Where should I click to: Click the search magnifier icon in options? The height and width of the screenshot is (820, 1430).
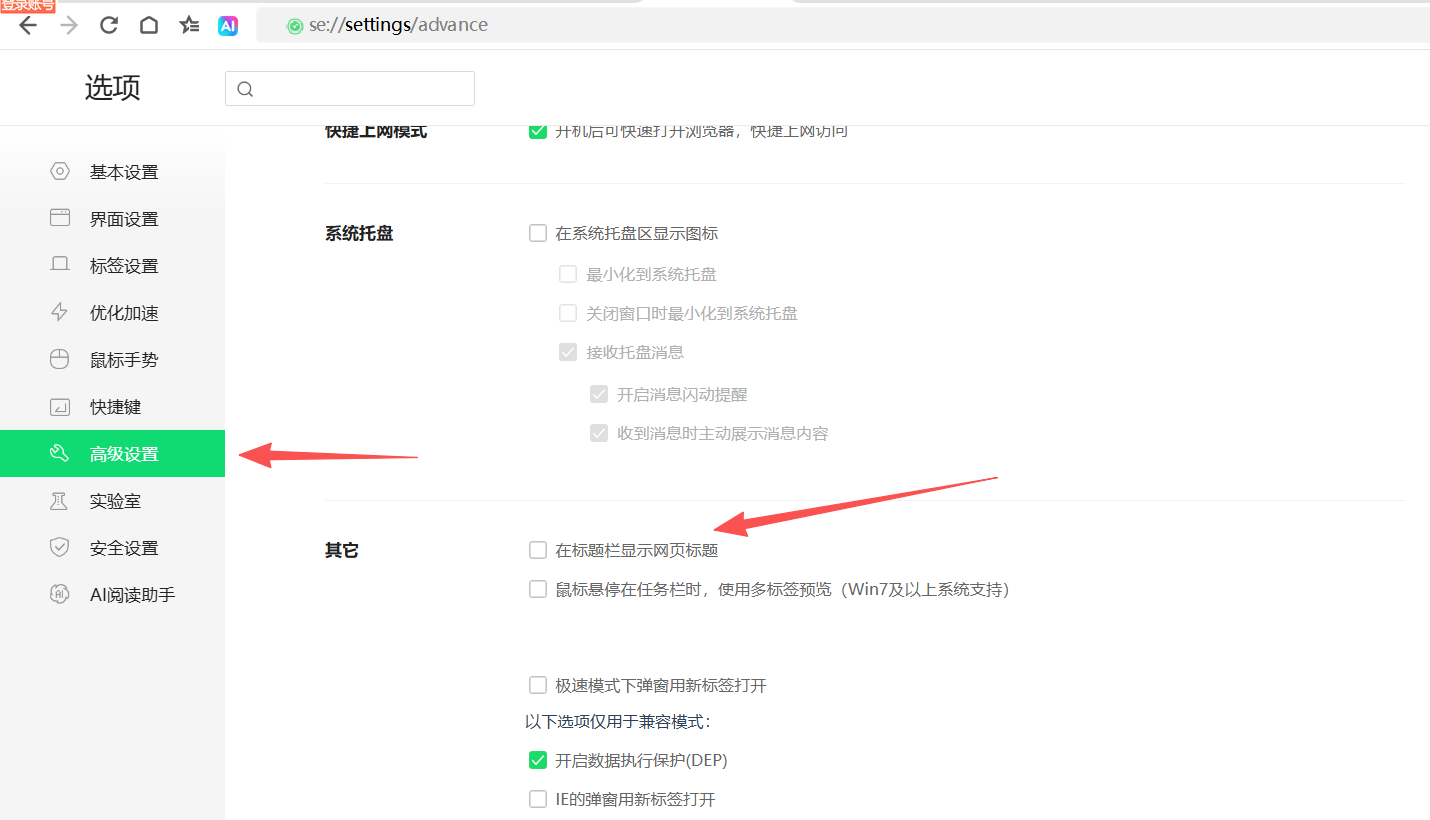[x=245, y=89]
